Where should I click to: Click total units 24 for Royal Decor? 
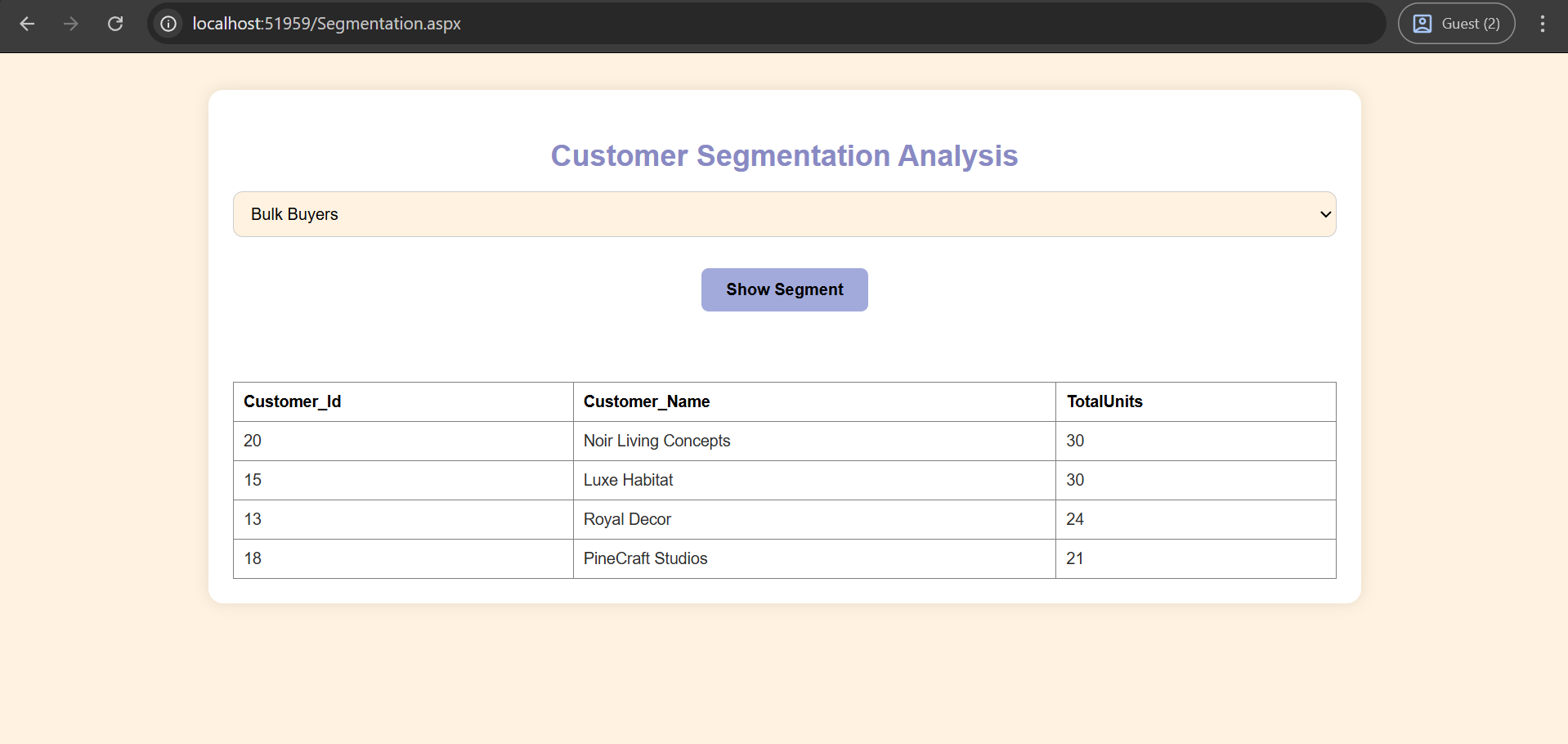pyautogui.click(x=1196, y=519)
